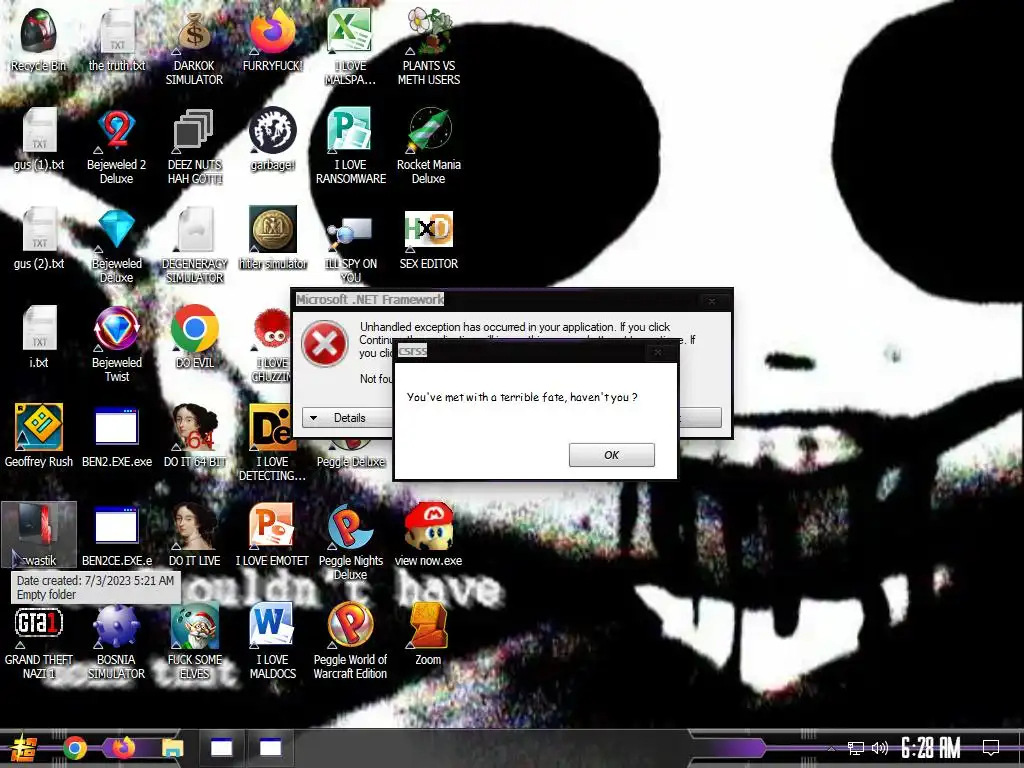Expand Details in the .NET Framework dialog

pyautogui.click(x=347, y=418)
